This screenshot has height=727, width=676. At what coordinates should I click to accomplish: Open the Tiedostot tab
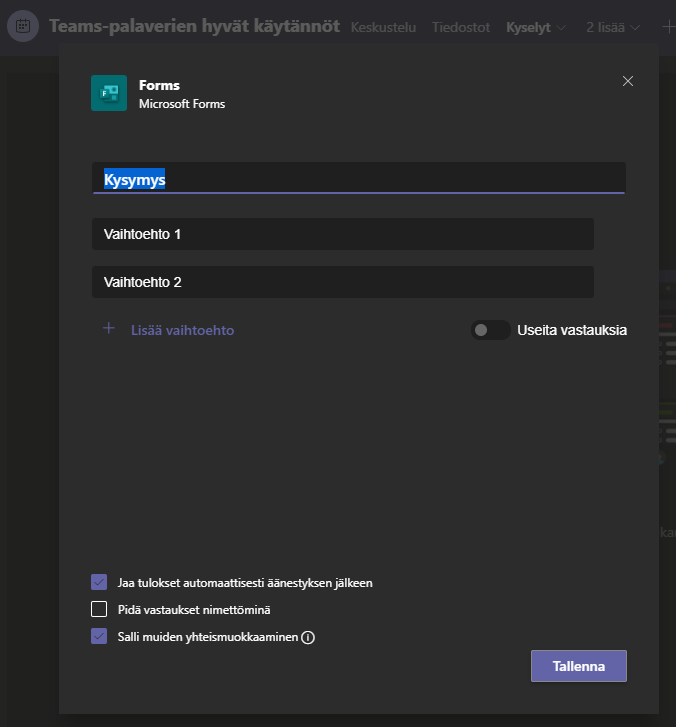[x=461, y=27]
